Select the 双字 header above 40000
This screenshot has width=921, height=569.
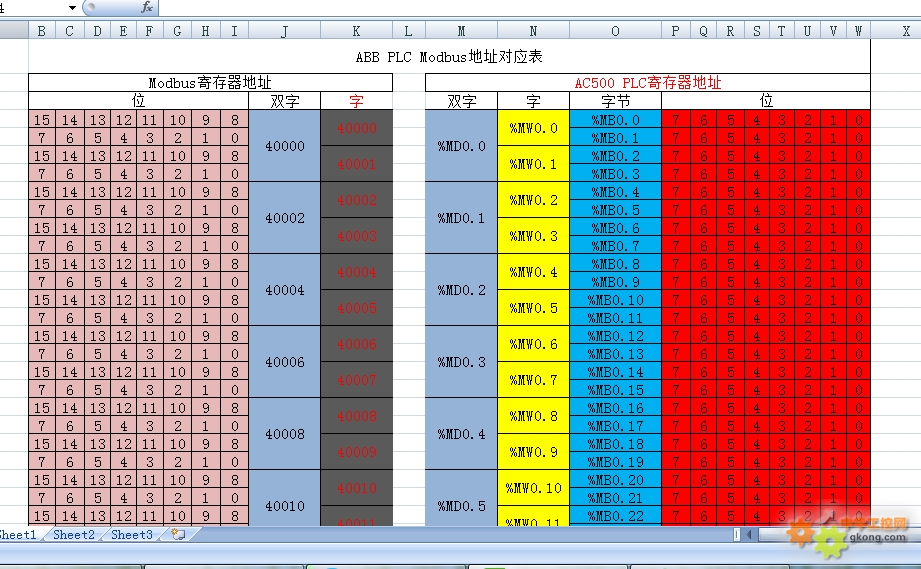(x=284, y=101)
